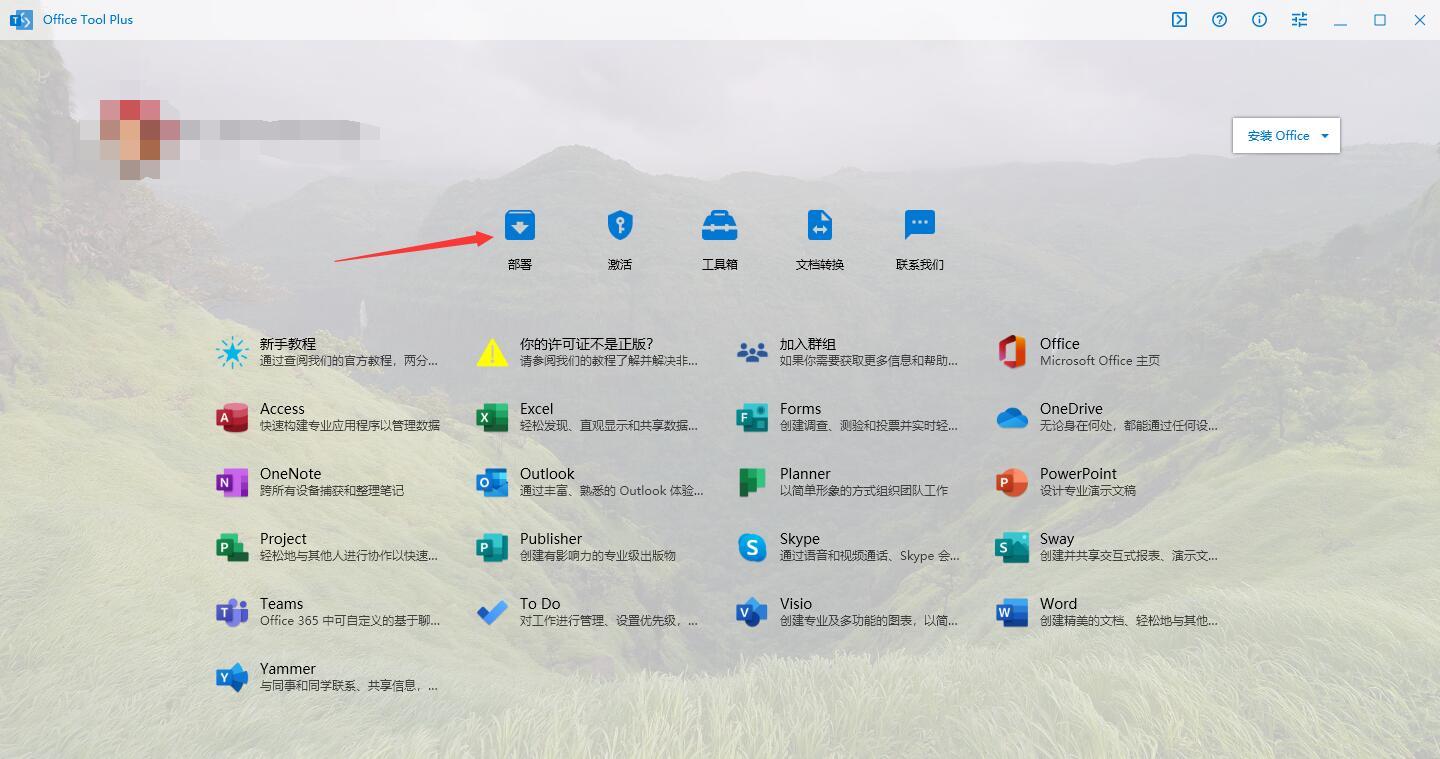Open the 激活 (Activate) key shield icon

(620, 225)
